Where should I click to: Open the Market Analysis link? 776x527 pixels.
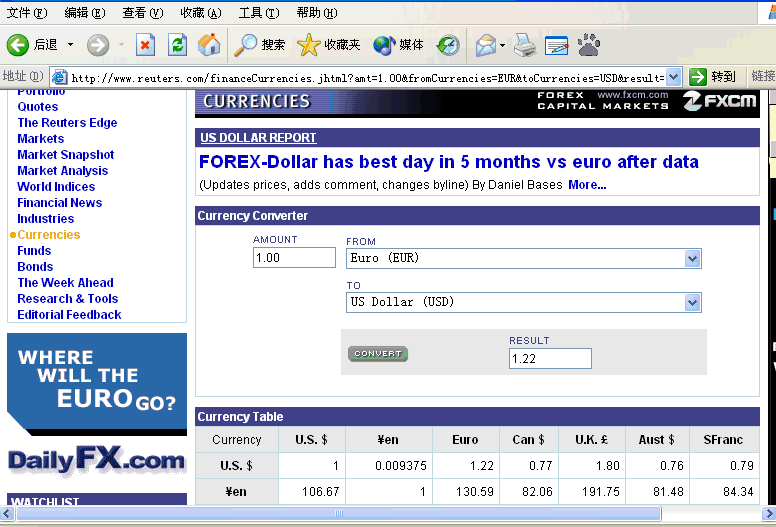[62, 171]
